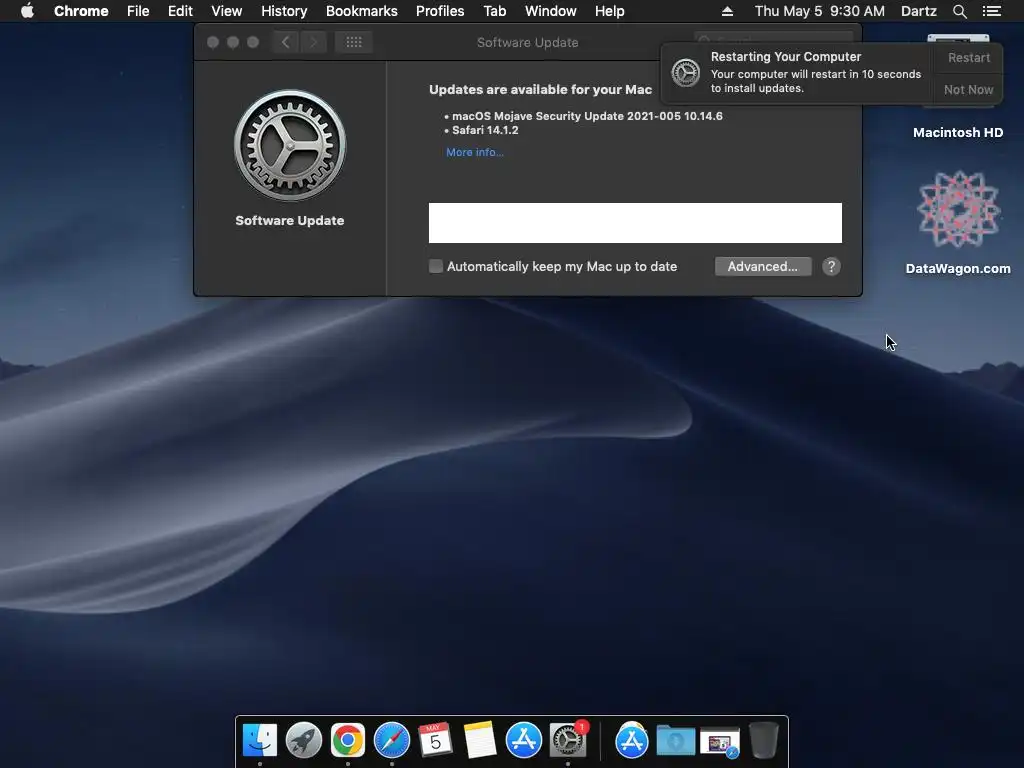Open the screenshot preview item in Dock
The image size is (1024, 768).
[719, 743]
